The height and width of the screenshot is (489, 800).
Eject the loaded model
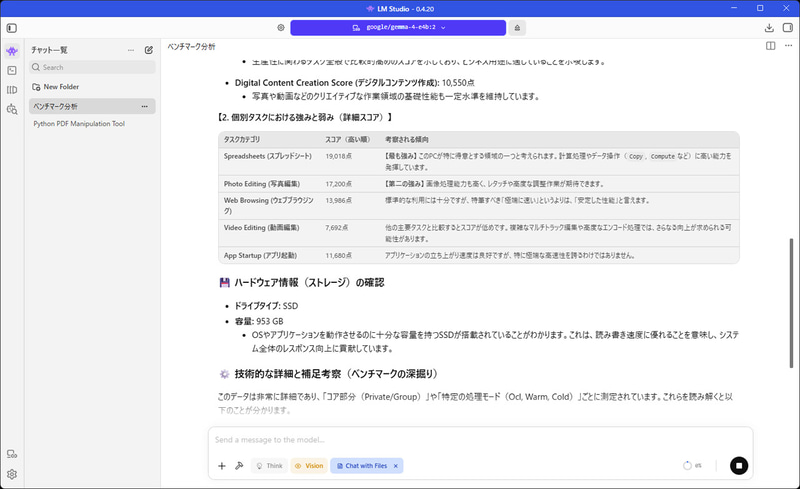pos(517,28)
